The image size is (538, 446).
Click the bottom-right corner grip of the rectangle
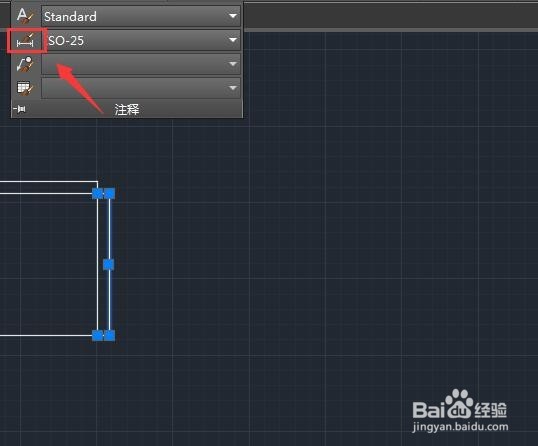[x=98, y=336]
